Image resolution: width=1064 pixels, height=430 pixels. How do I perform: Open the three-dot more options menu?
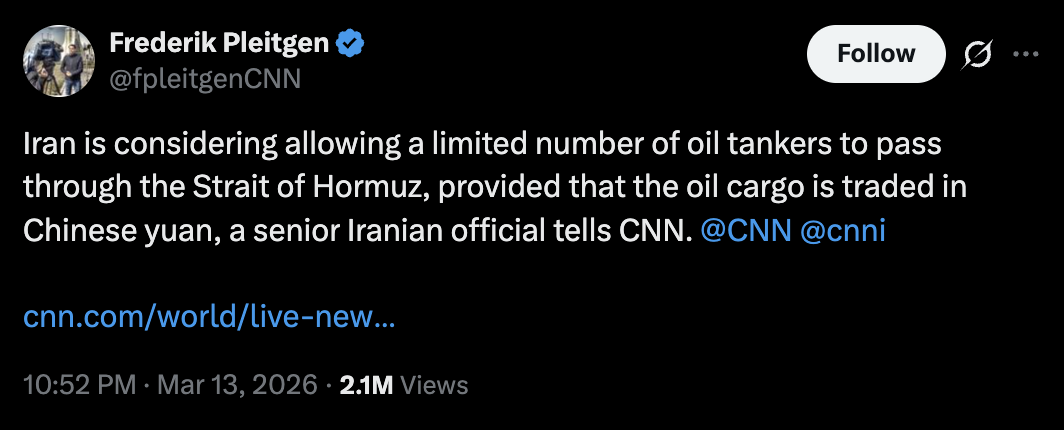1026,54
